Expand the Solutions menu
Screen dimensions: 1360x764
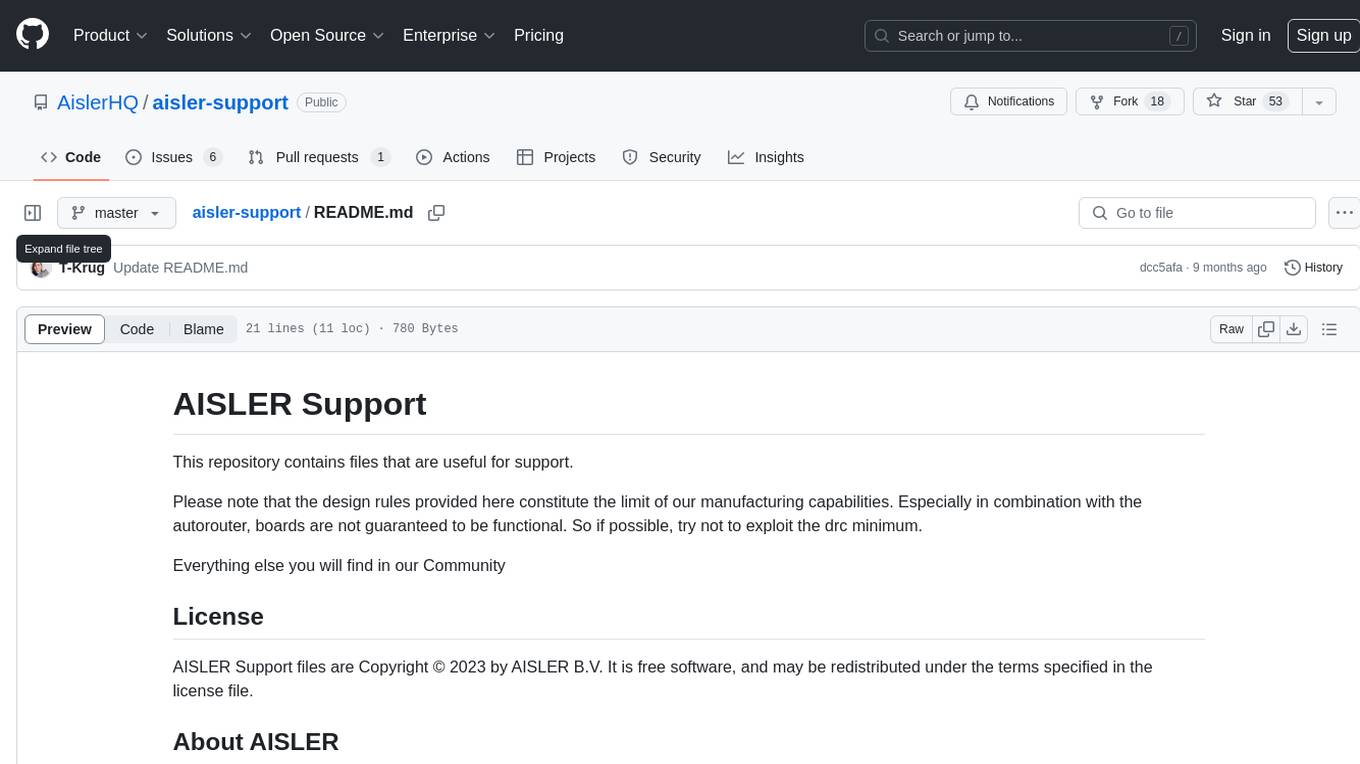click(x=209, y=35)
